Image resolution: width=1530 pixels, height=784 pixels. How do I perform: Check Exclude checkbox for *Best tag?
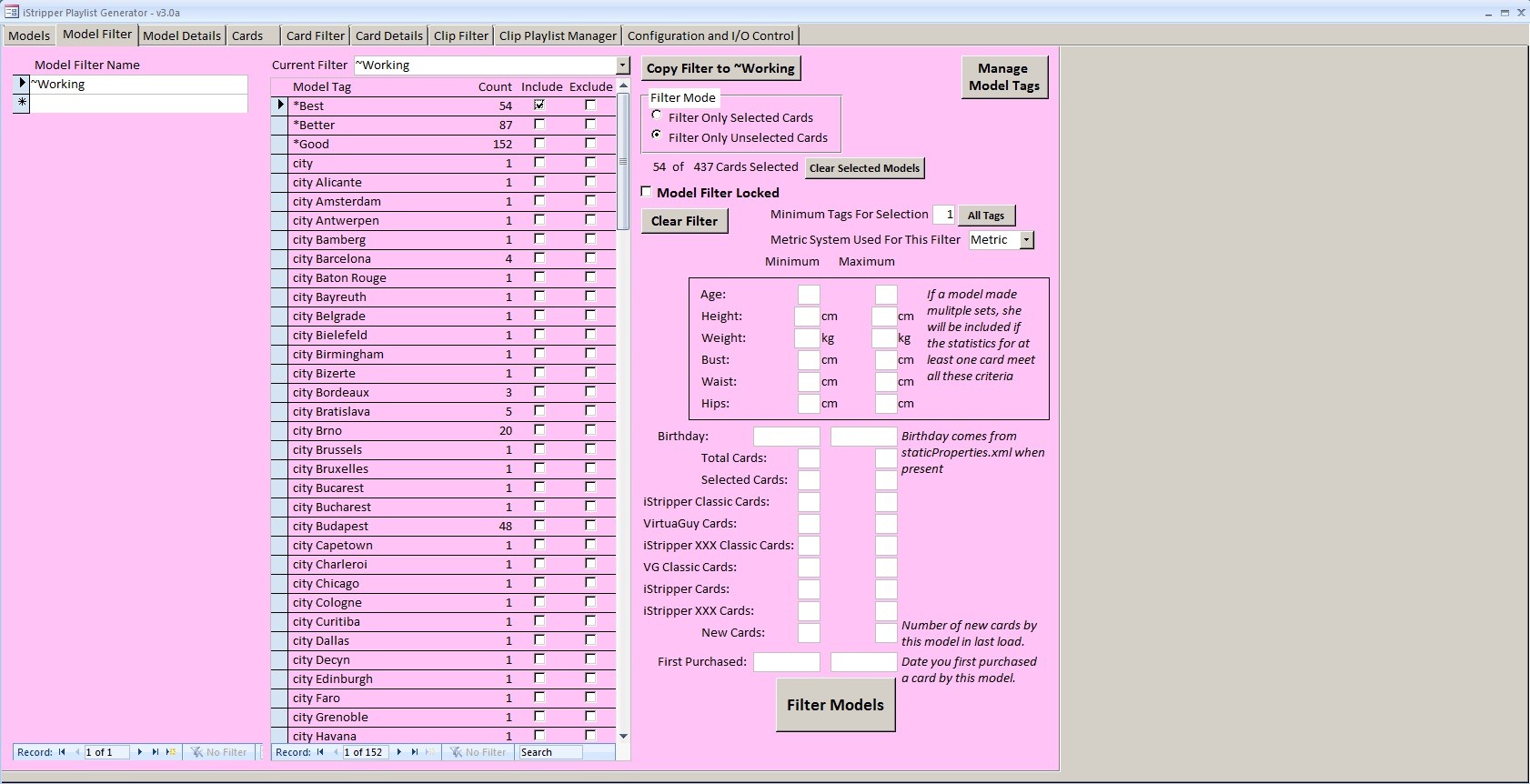590,106
